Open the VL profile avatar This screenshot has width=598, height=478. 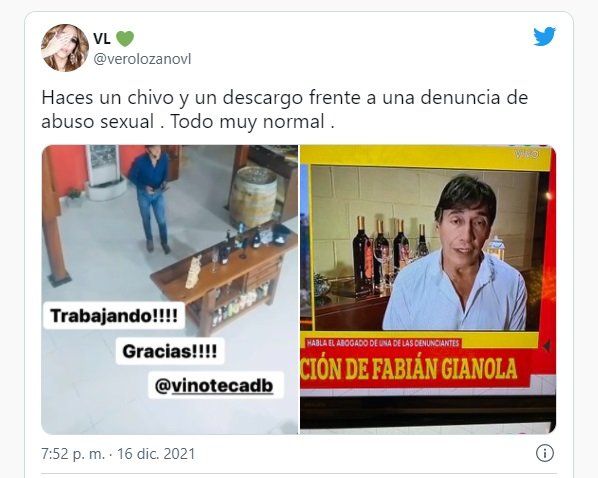pos(65,48)
